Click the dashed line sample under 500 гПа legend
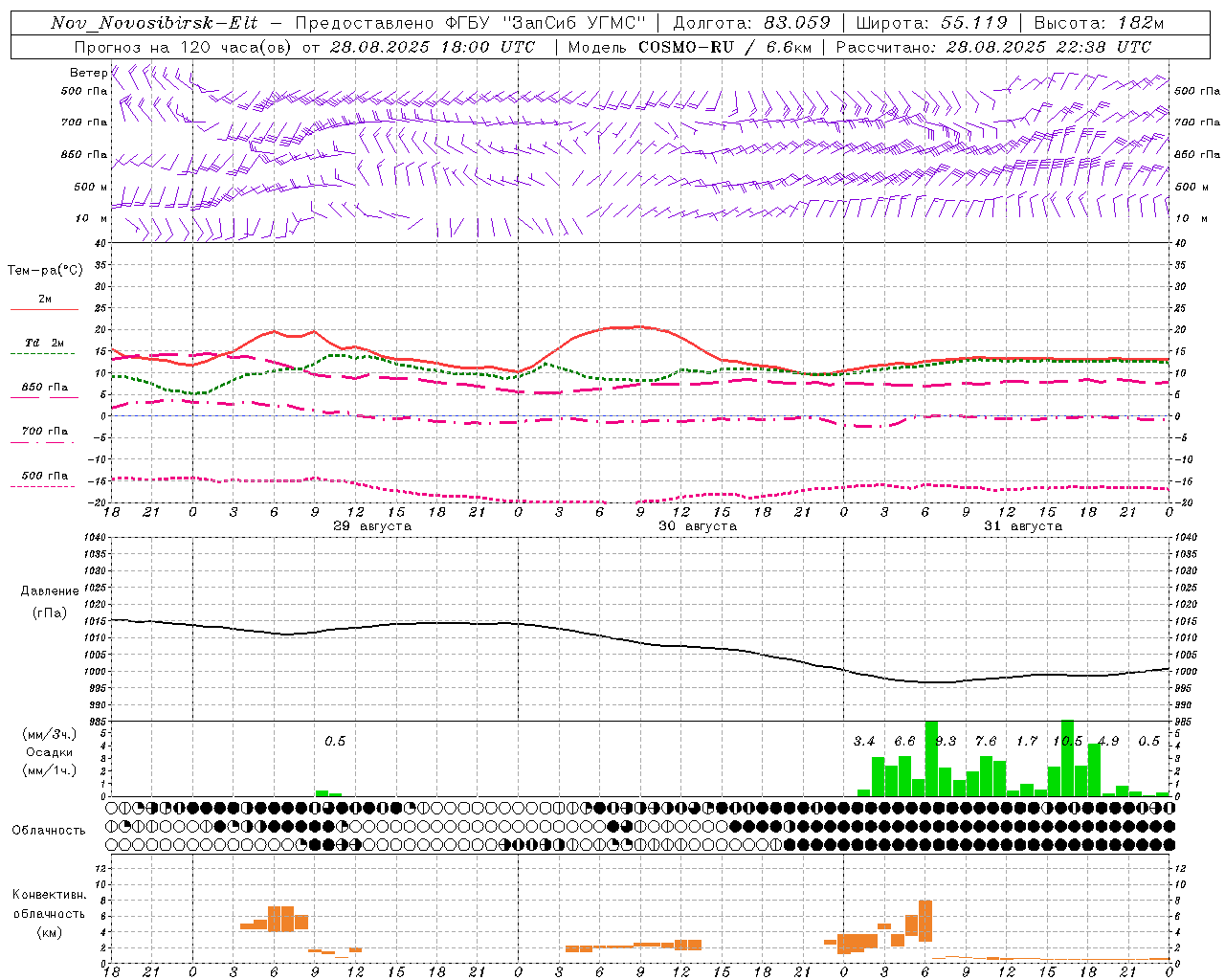 coord(42,486)
